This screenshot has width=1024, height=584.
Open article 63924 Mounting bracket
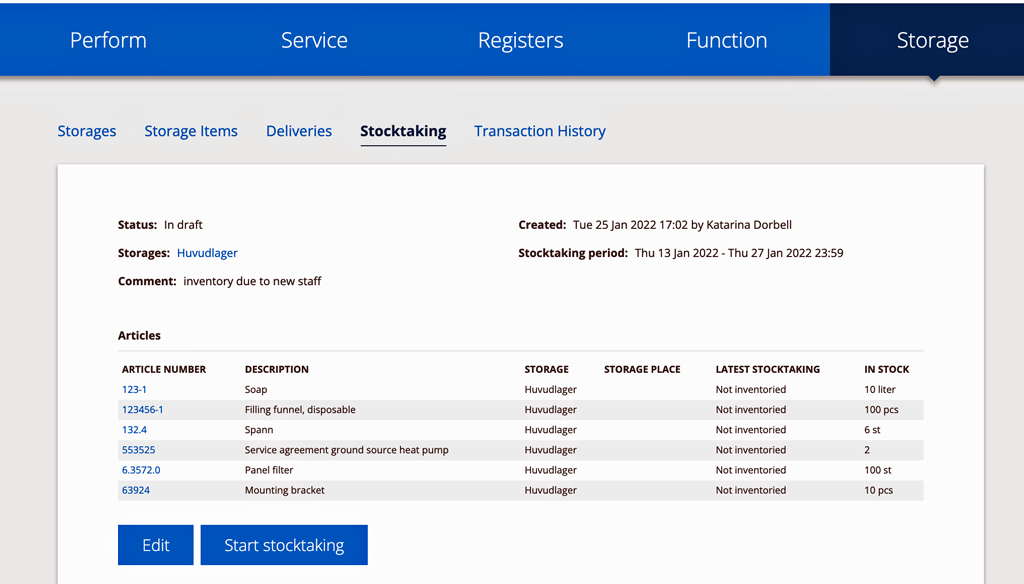pyautogui.click(x=136, y=490)
